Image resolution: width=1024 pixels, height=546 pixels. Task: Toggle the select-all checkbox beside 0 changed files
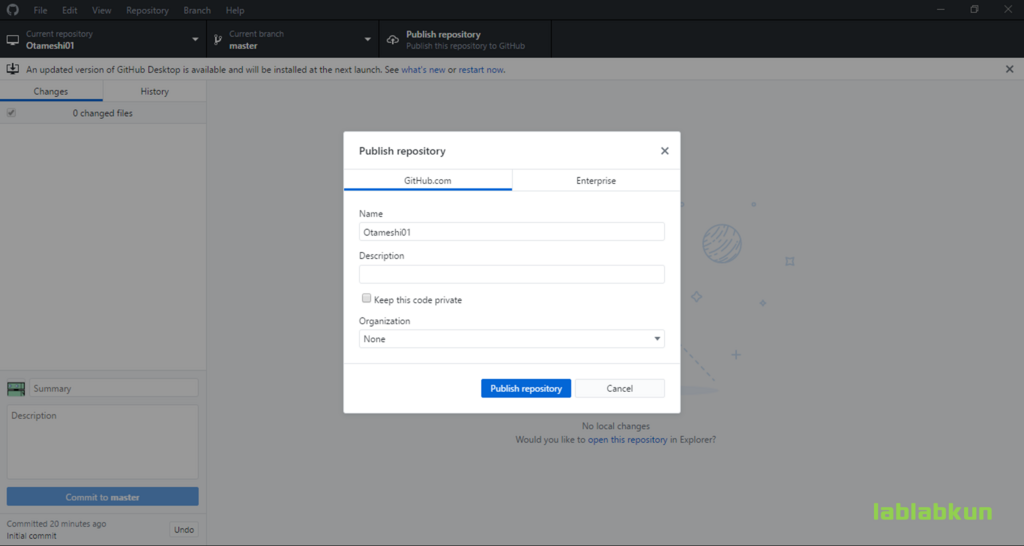(11, 113)
